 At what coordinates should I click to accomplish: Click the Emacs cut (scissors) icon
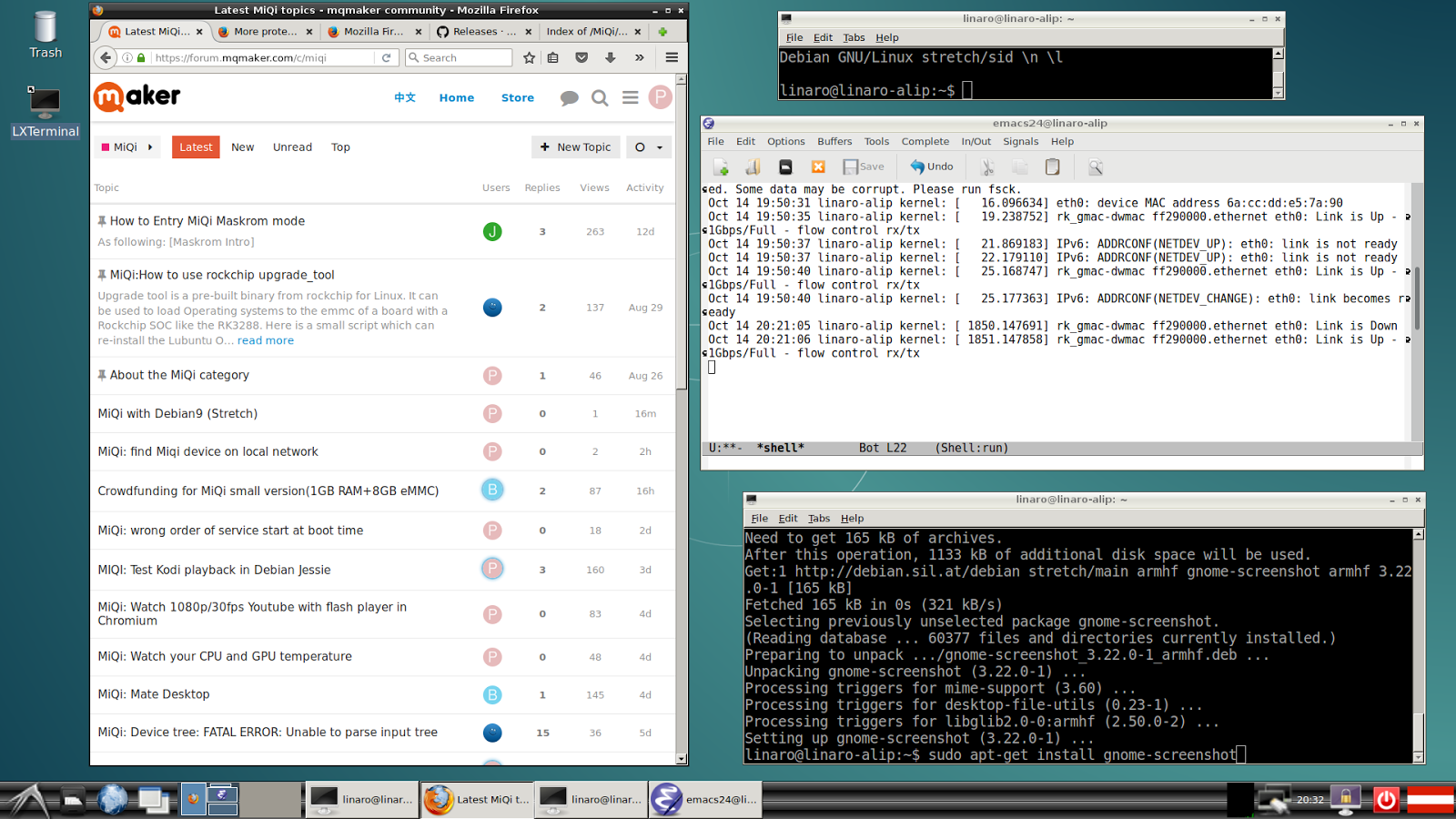[x=987, y=167]
